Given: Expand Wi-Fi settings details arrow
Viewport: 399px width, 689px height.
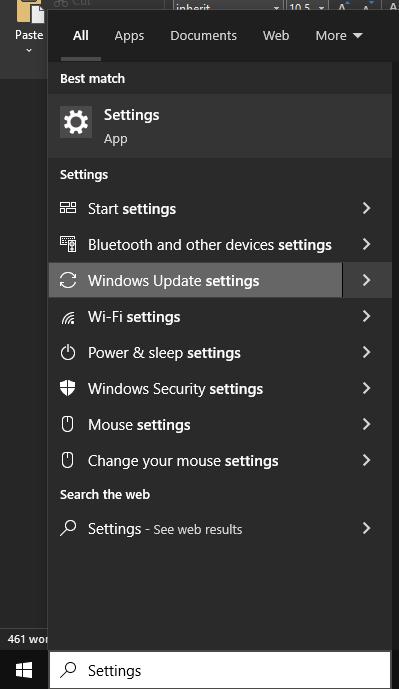Looking at the screenshot, I should pyautogui.click(x=366, y=316).
